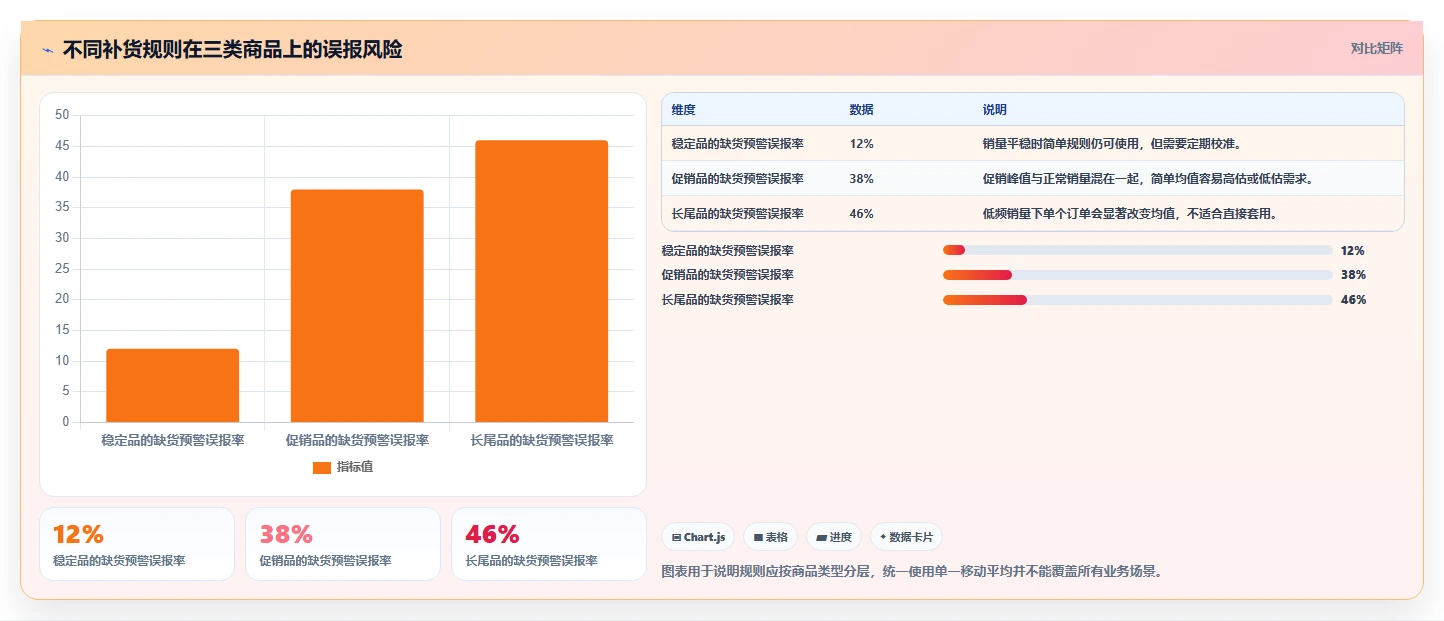Screen dimensions: 1444x621
Task: Click the 表格 tag chip
Action: point(770,537)
